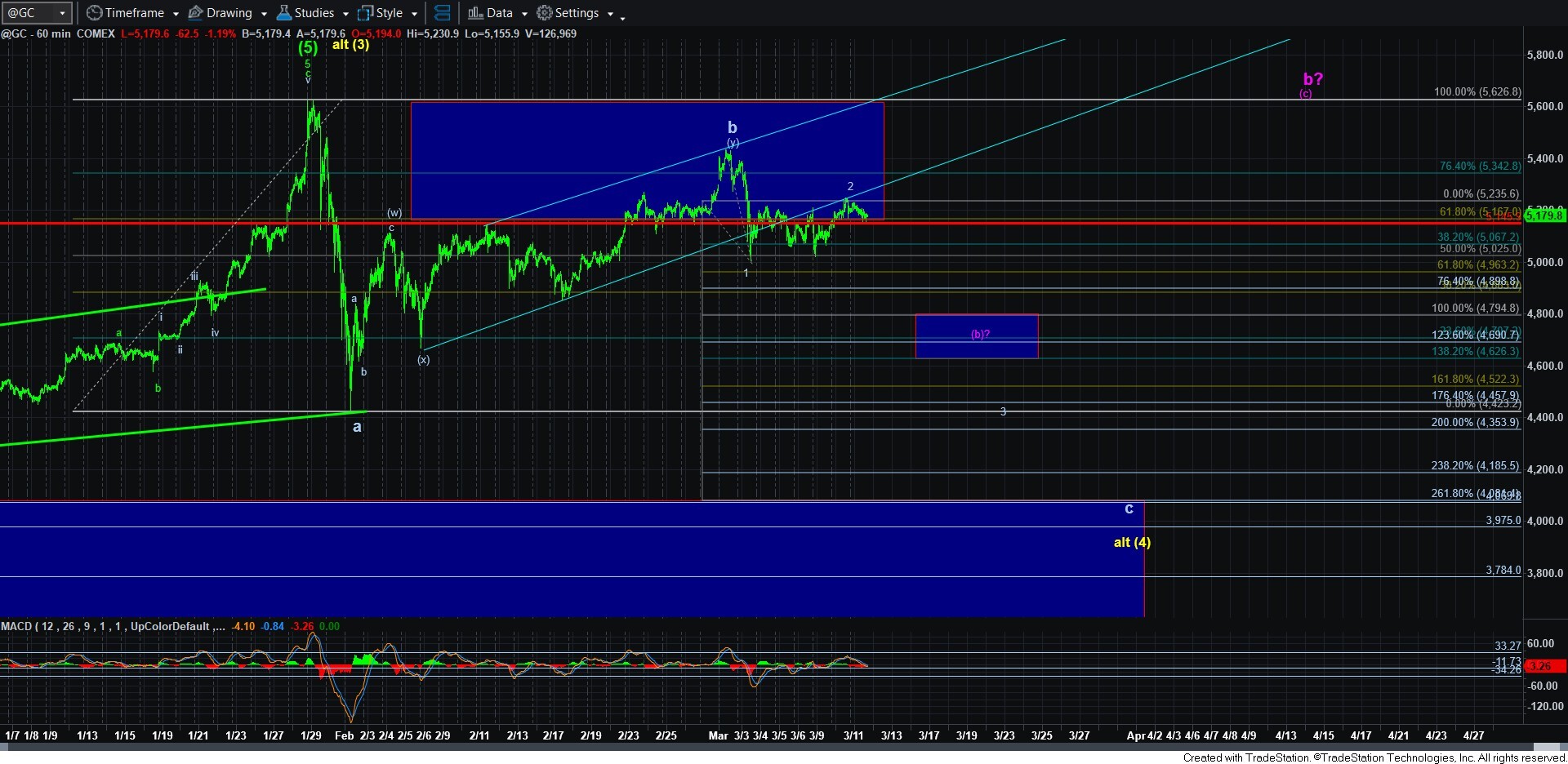This screenshot has height=764, width=1568.
Task: Click the yellow alt (3) label
Action: (350, 44)
